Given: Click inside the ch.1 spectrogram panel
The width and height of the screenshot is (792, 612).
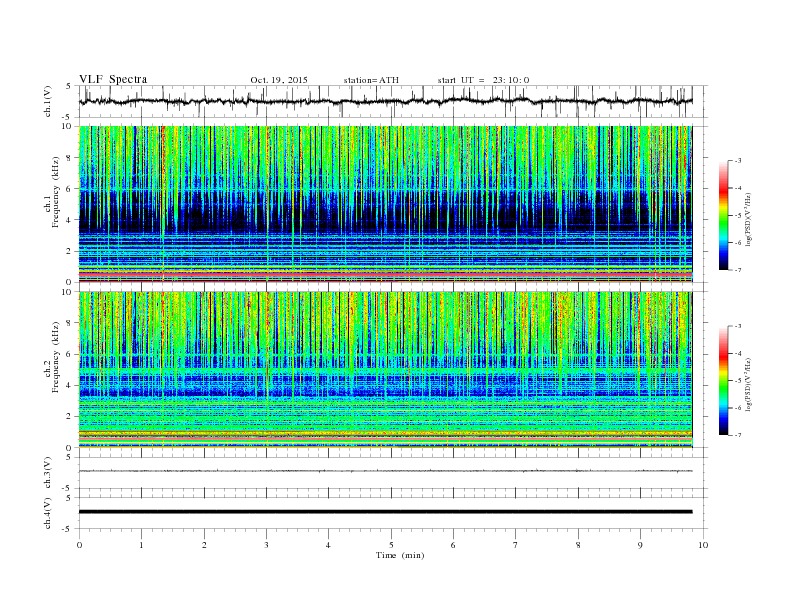Looking at the screenshot, I should pos(386,204).
